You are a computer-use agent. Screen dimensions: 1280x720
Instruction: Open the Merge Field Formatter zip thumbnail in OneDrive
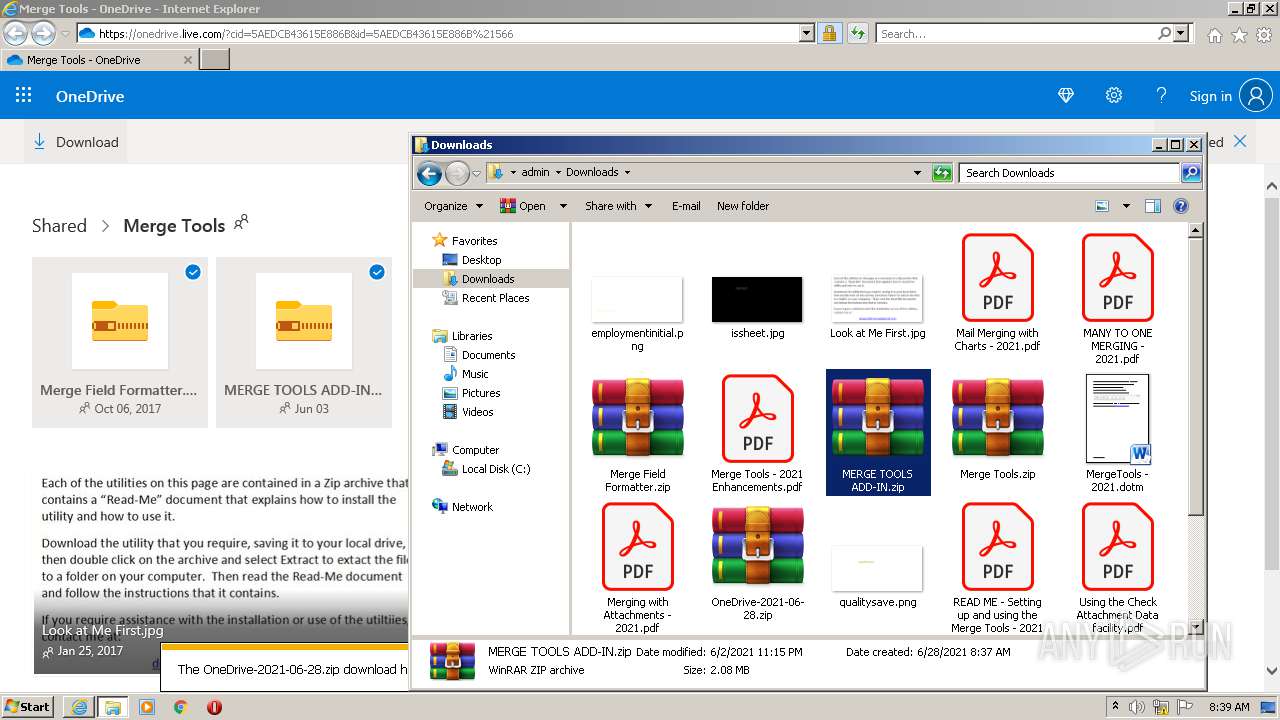pyautogui.click(x=120, y=322)
